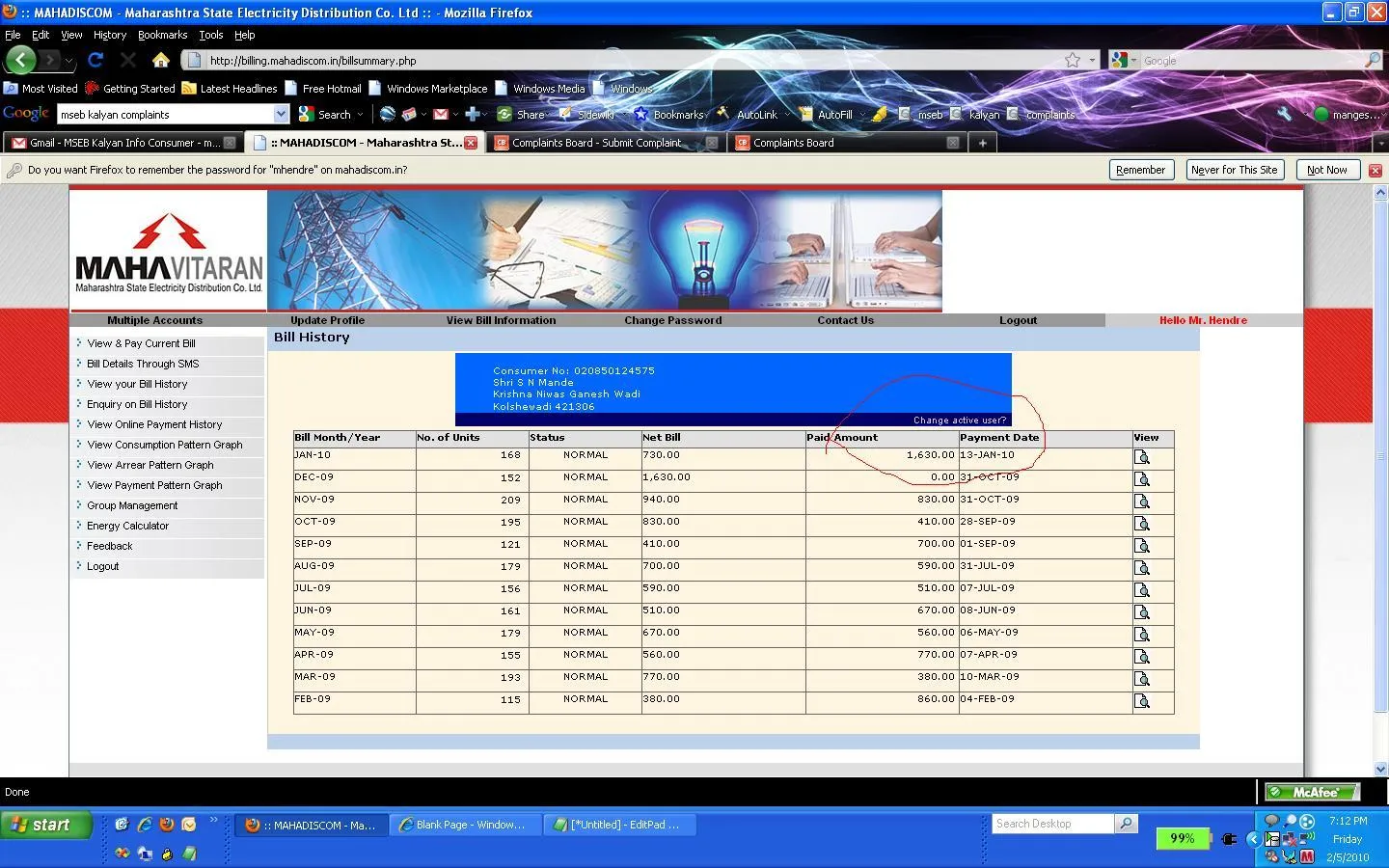Click the Windows start button
The height and width of the screenshot is (868, 1389).
[45, 825]
